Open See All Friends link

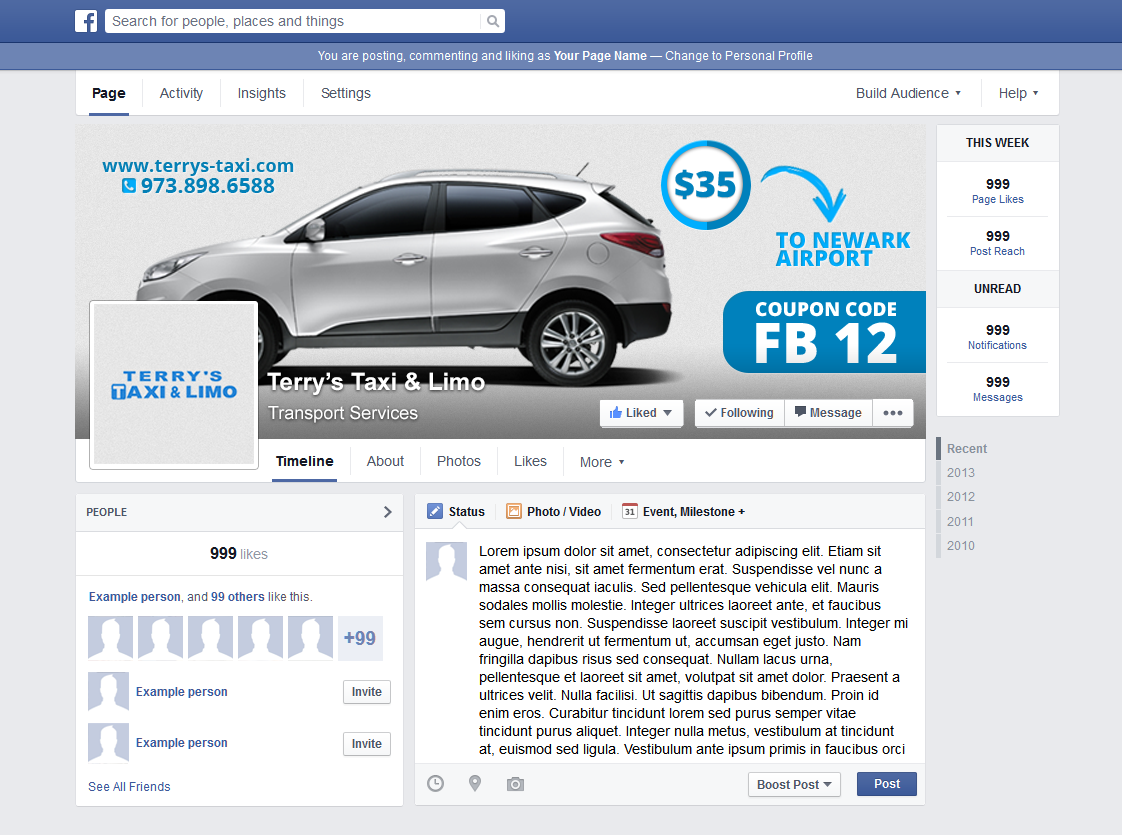129,786
